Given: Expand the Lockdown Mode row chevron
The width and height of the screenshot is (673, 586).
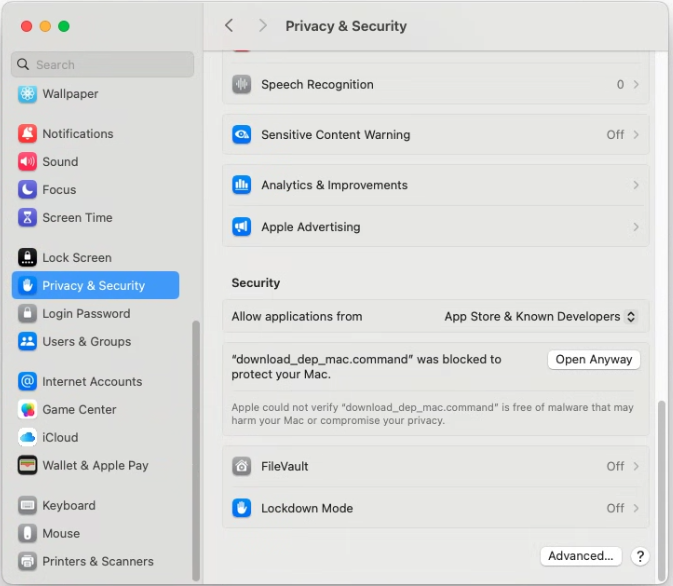Looking at the screenshot, I should [x=636, y=508].
